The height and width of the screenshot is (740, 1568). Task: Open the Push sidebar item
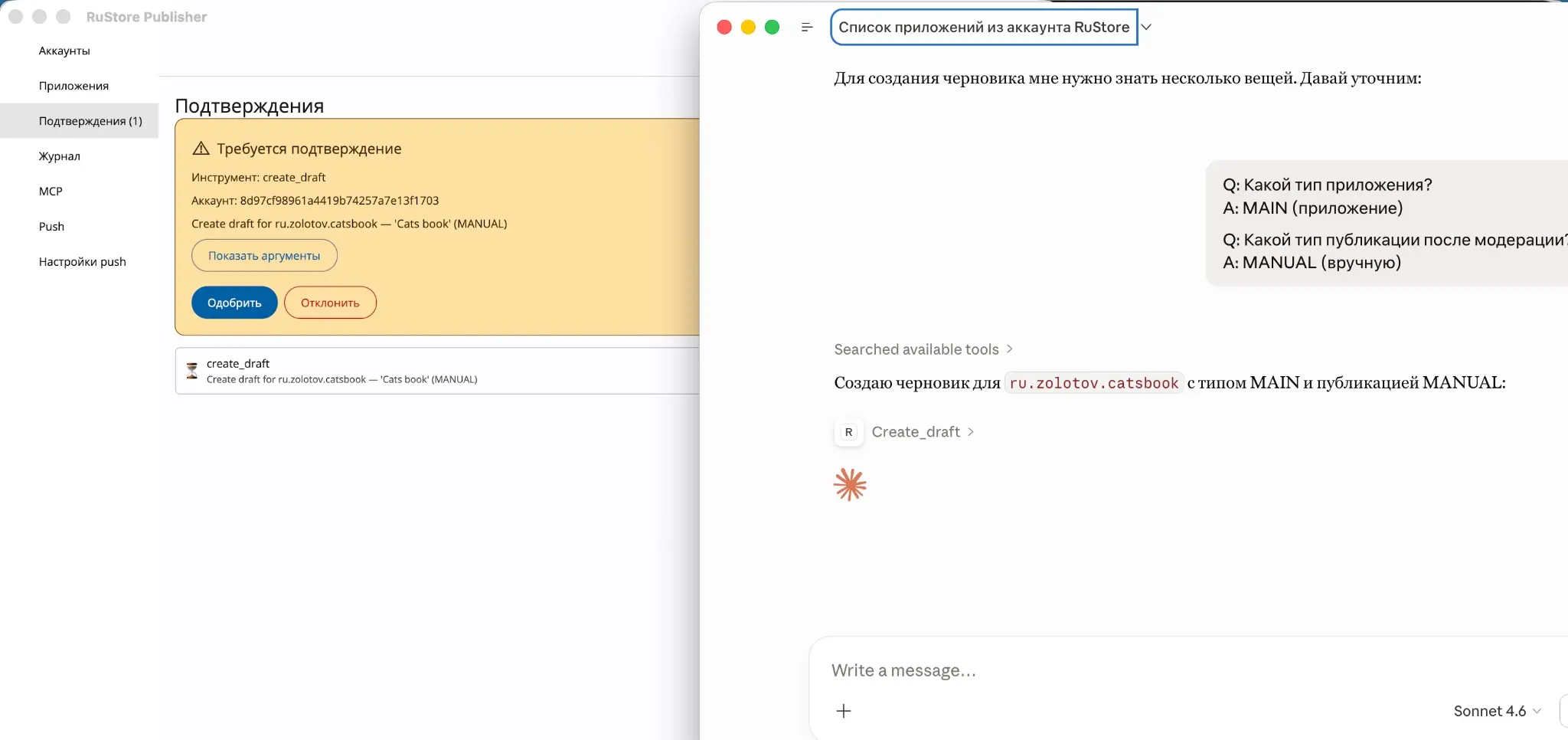[51, 227]
